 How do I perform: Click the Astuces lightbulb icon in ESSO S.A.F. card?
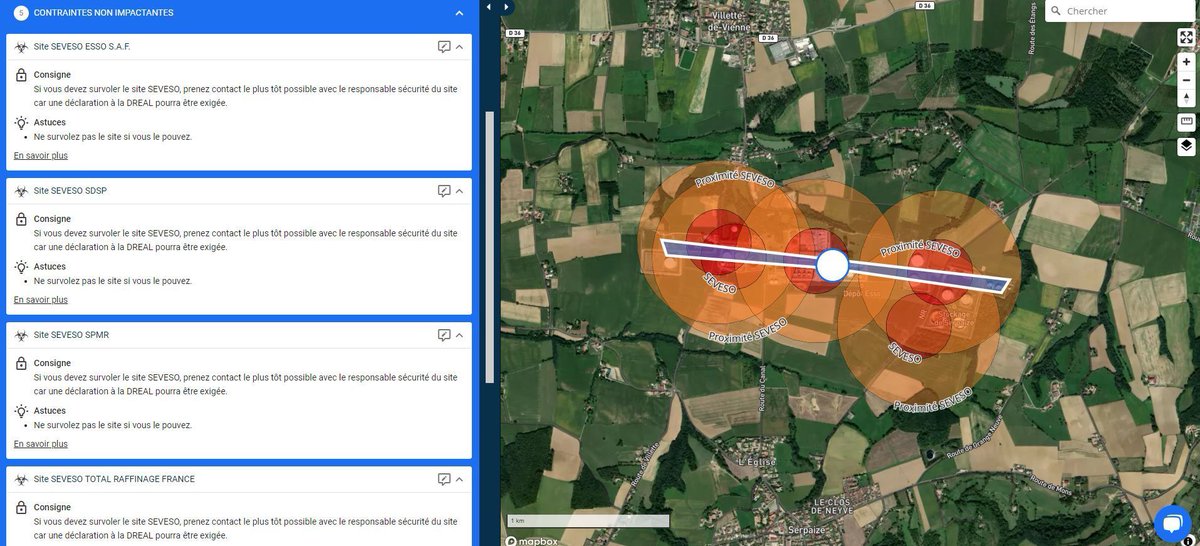pos(21,123)
